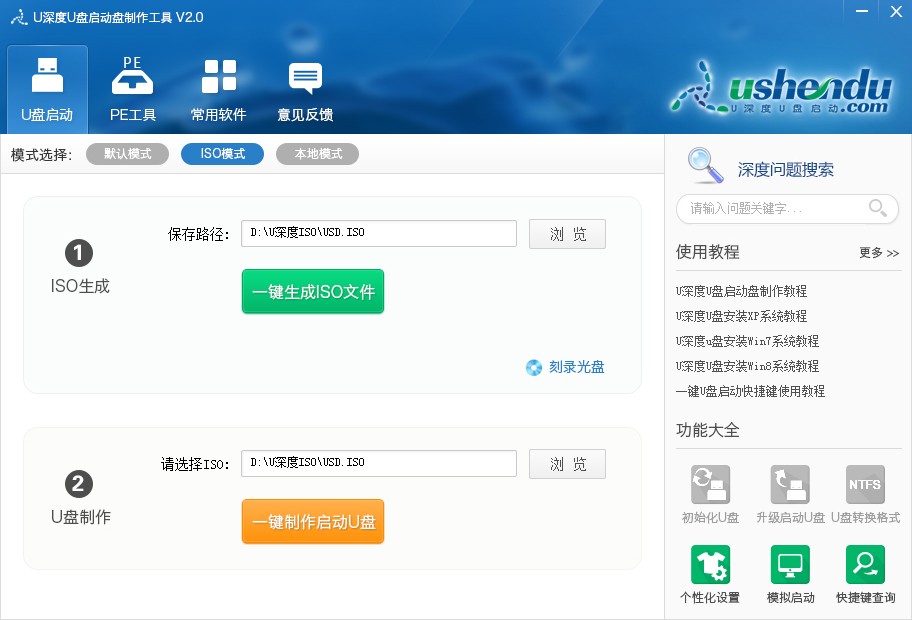Open the U盘启动 tab

coord(47,90)
